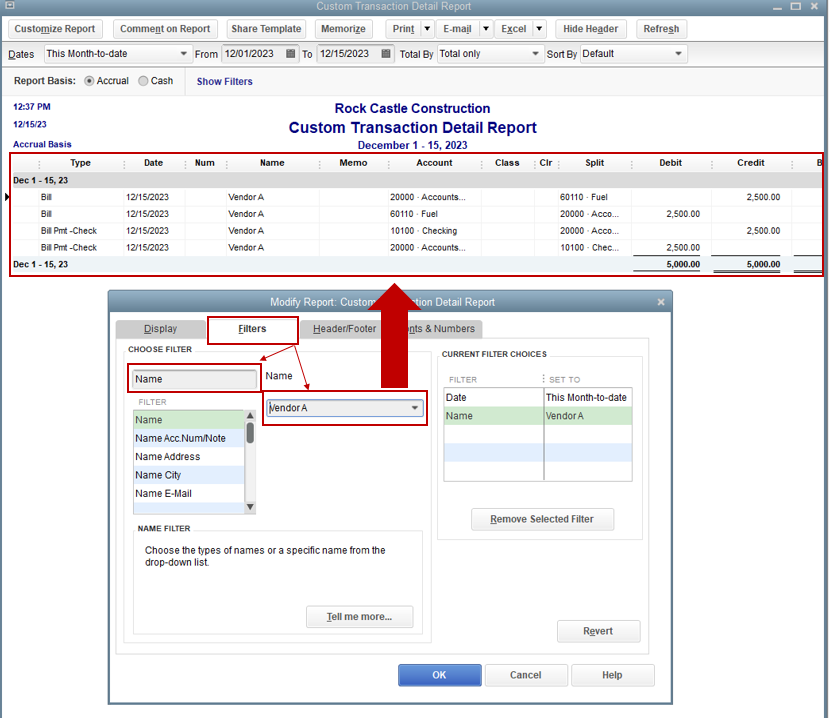Select the Name Address filter
The width and height of the screenshot is (830, 718).
189,456
